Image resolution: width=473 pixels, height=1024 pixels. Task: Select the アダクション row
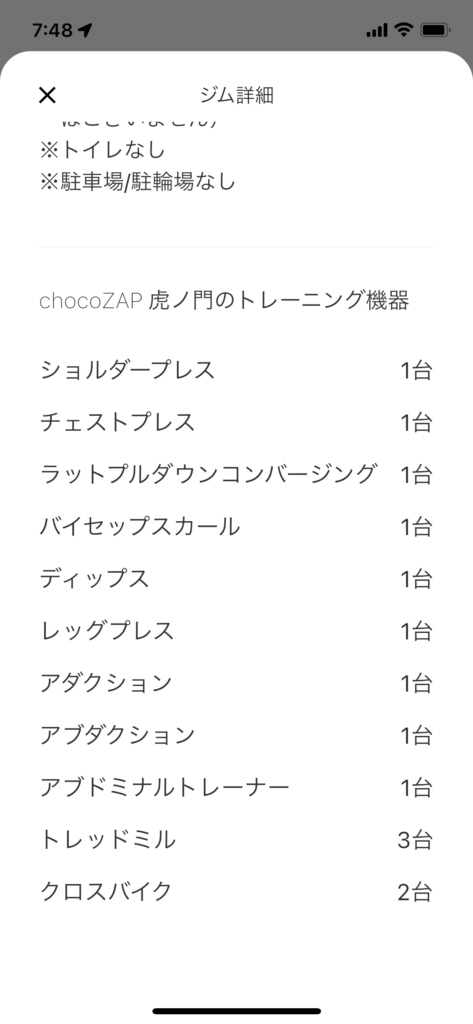click(x=236, y=684)
